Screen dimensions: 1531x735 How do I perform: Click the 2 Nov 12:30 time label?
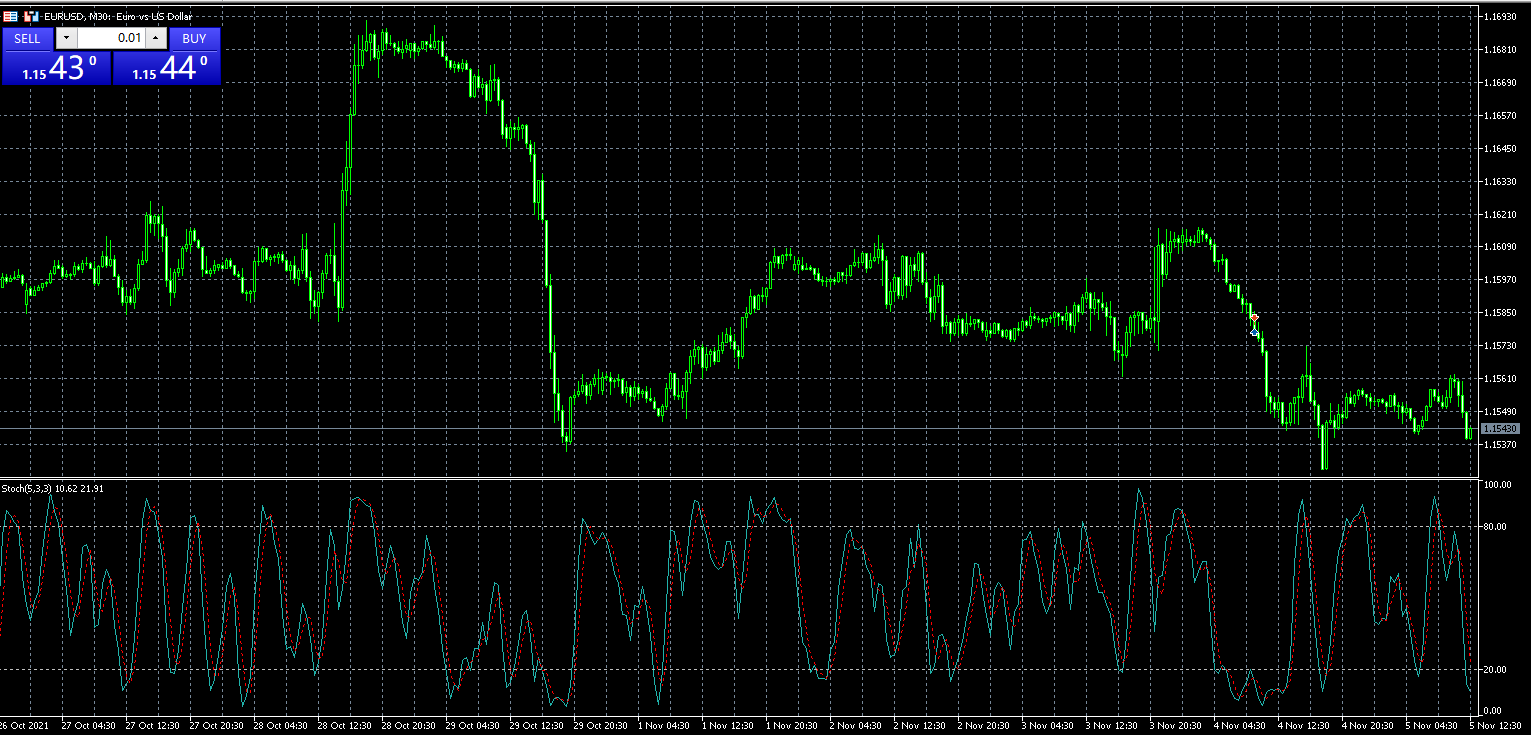[x=920, y=725]
